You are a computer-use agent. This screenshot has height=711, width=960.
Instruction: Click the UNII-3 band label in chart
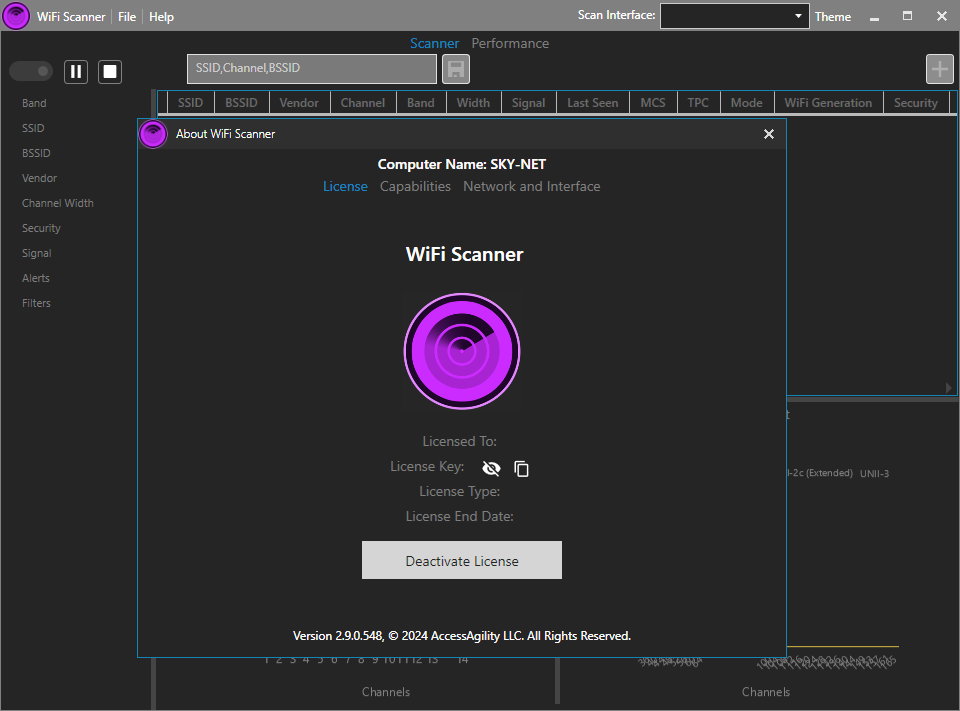point(874,473)
